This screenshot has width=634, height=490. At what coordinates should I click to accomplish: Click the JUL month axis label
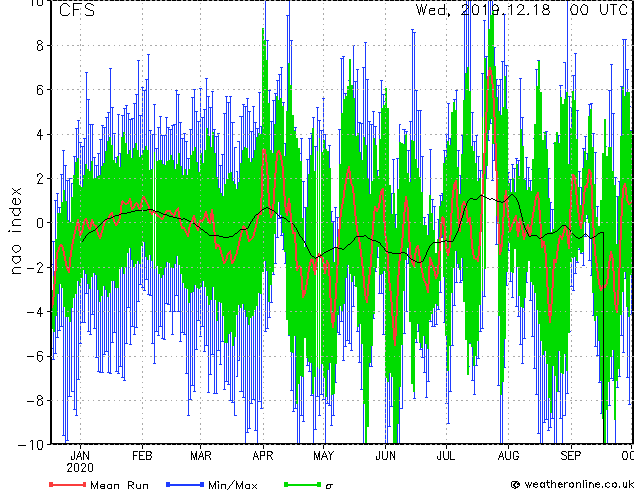[x=446, y=456]
